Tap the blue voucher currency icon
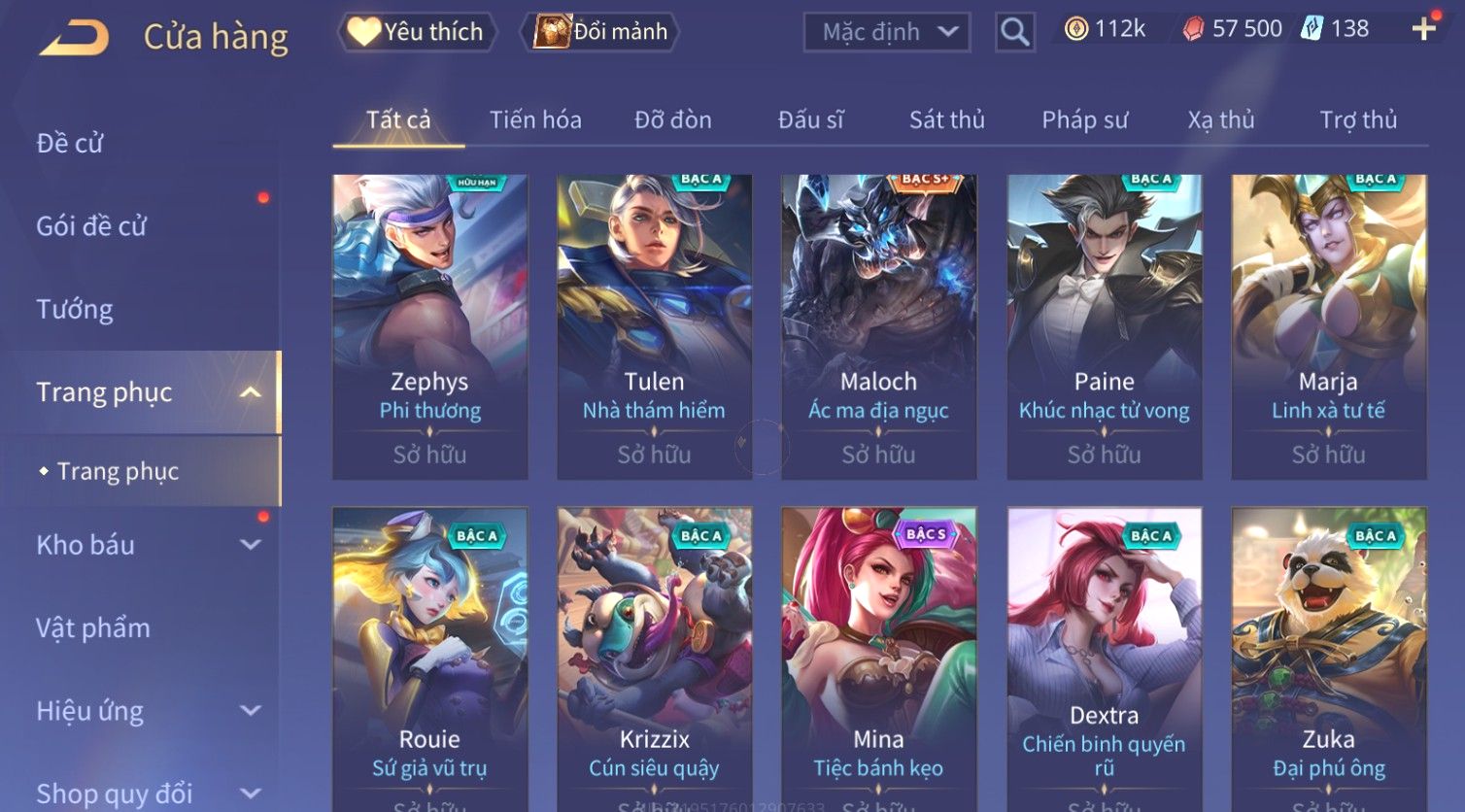1465x812 pixels. [1312, 29]
